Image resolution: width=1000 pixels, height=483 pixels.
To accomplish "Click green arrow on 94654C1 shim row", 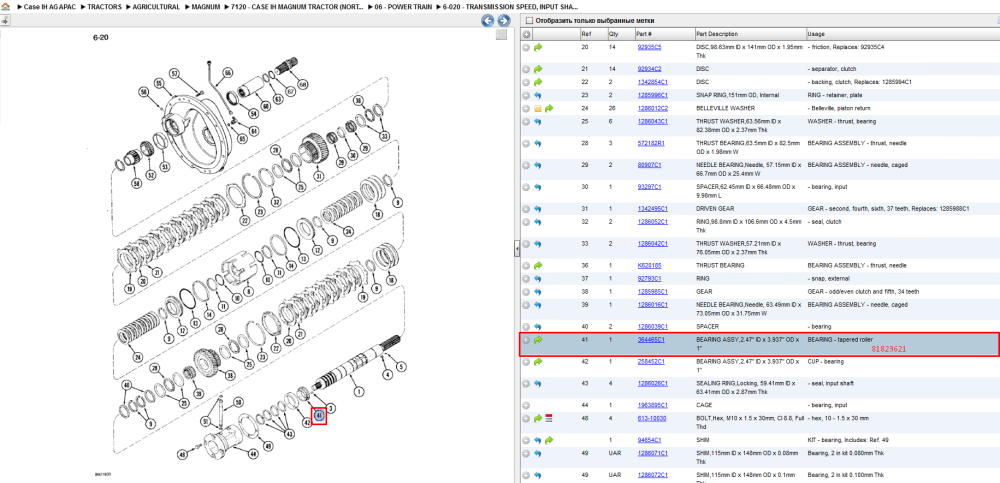I will (549, 440).
